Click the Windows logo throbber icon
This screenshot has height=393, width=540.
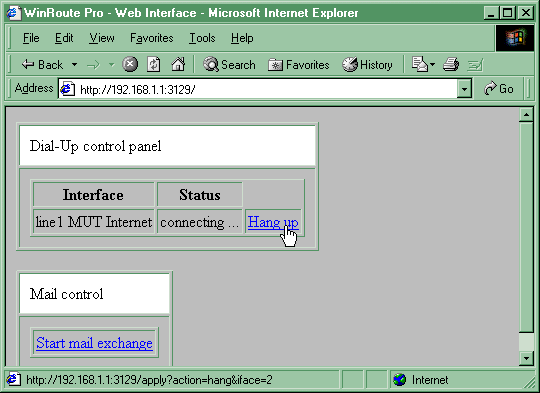(515, 38)
